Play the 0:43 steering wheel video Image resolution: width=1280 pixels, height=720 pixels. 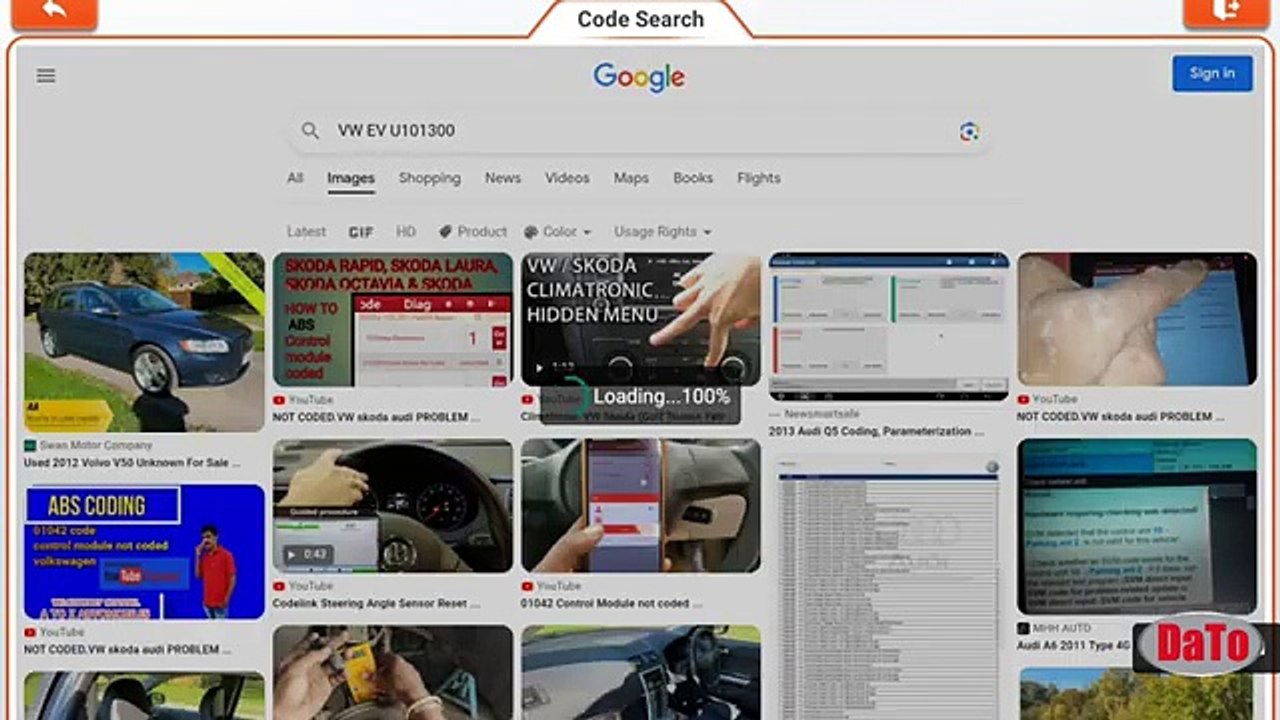pyautogui.click(x=292, y=554)
